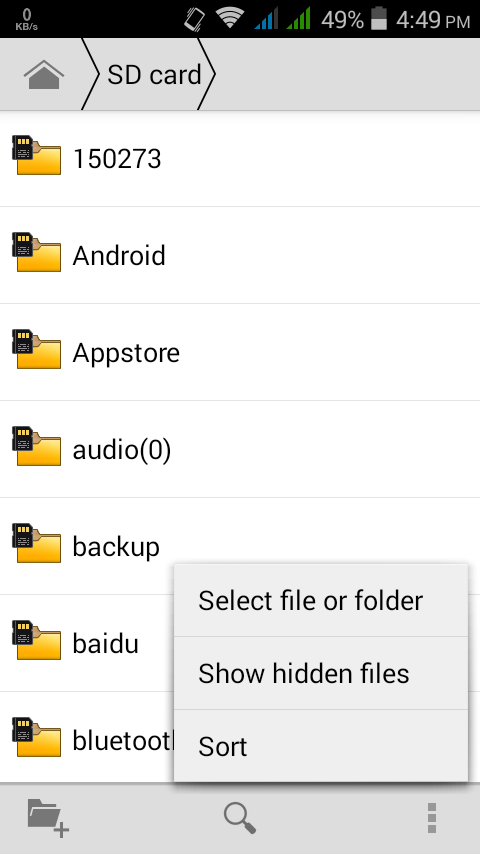Choose Select file or folder

tap(321, 600)
